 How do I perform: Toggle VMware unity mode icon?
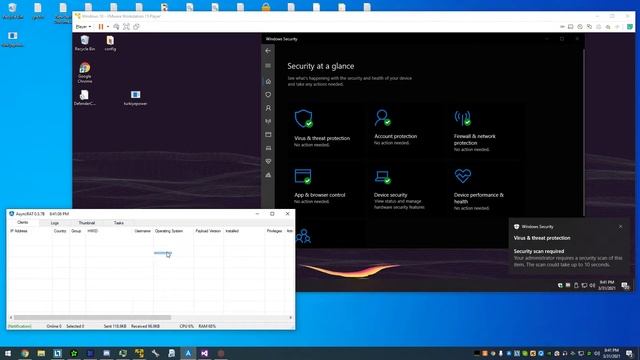(136, 27)
